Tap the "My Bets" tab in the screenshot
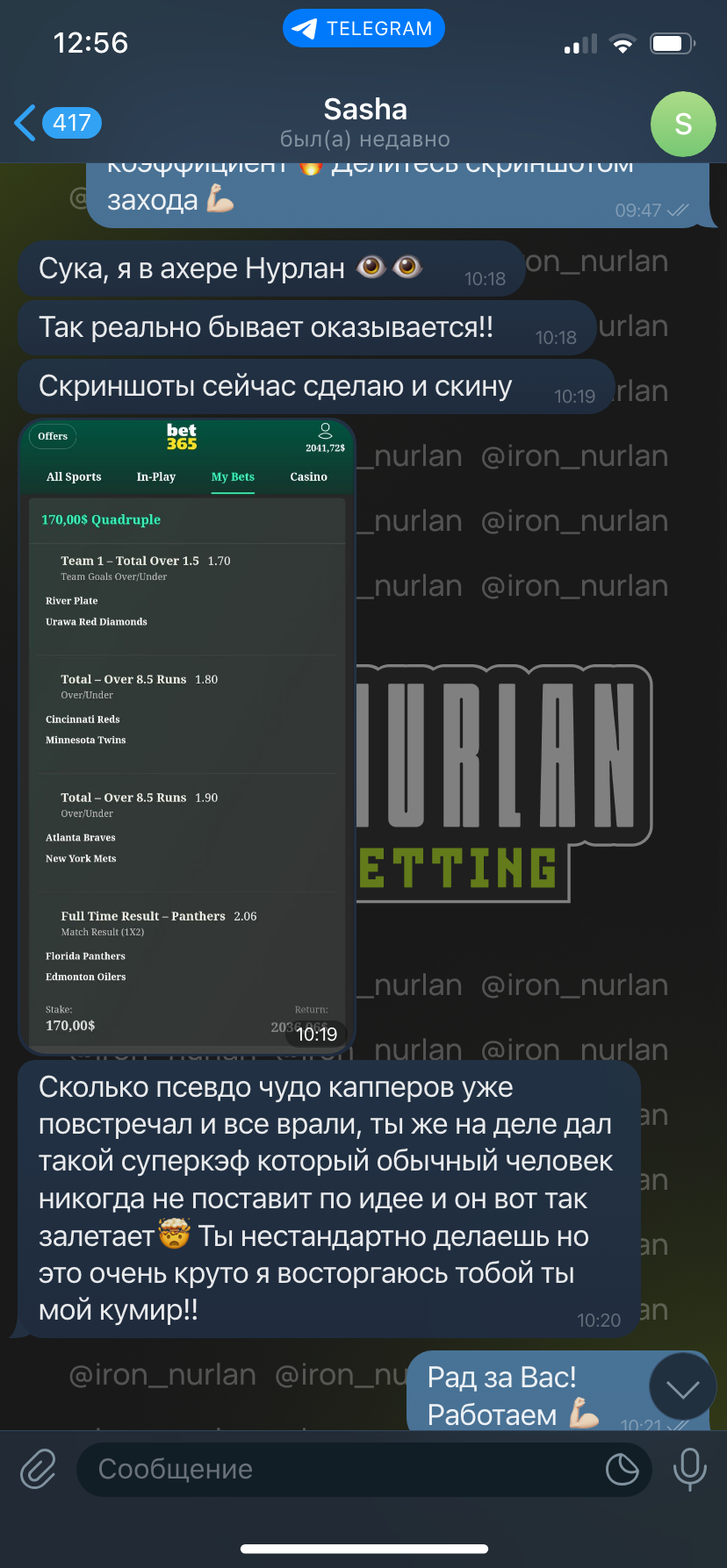Screen dimensions: 727x1568 click(233, 476)
